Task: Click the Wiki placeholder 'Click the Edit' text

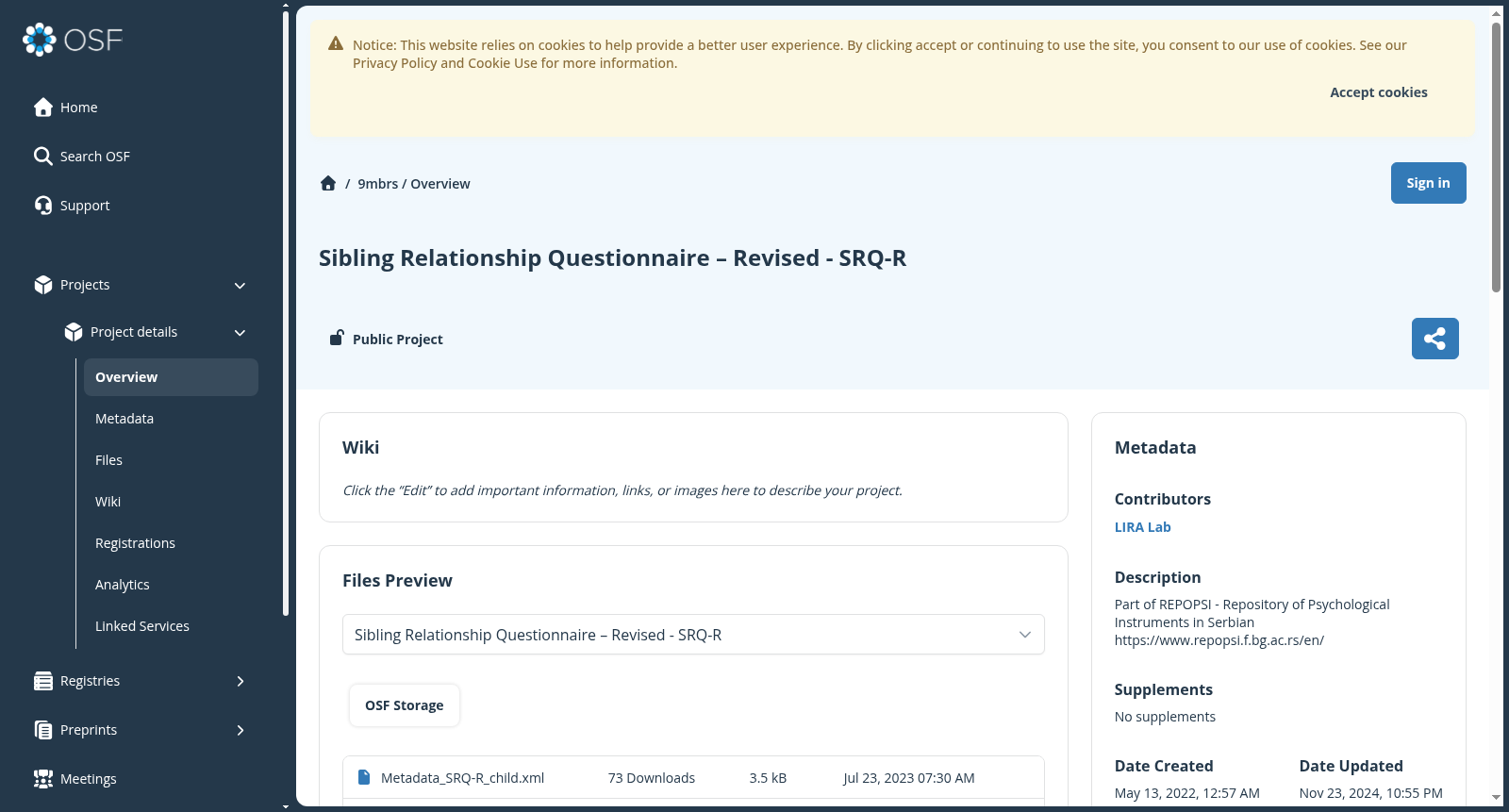Action: pos(622,490)
